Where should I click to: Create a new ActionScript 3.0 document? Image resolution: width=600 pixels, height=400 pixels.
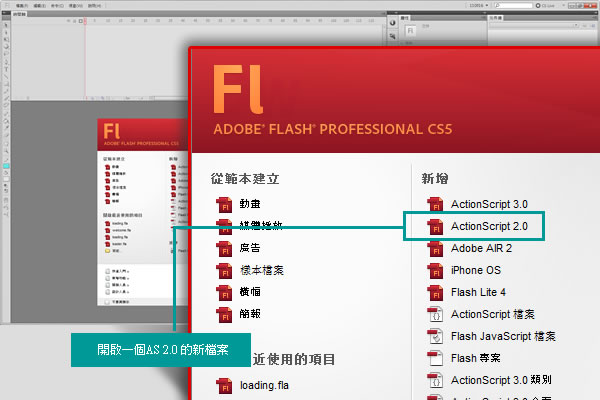[478, 204]
